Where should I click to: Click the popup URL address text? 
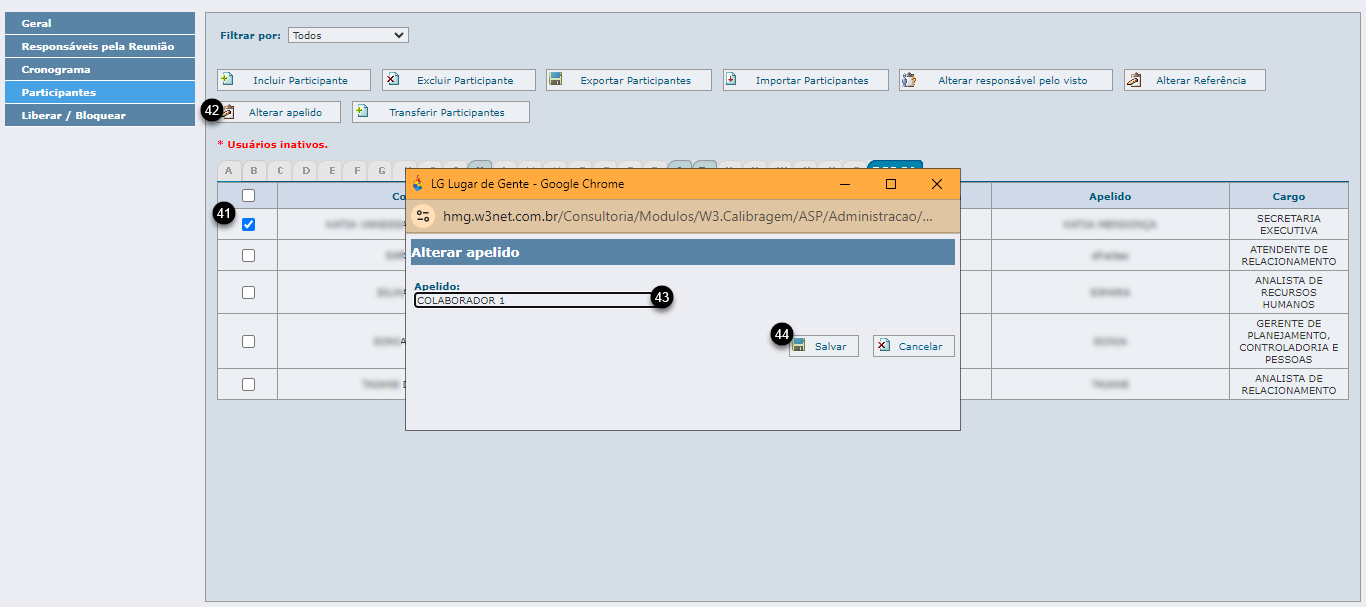point(688,216)
